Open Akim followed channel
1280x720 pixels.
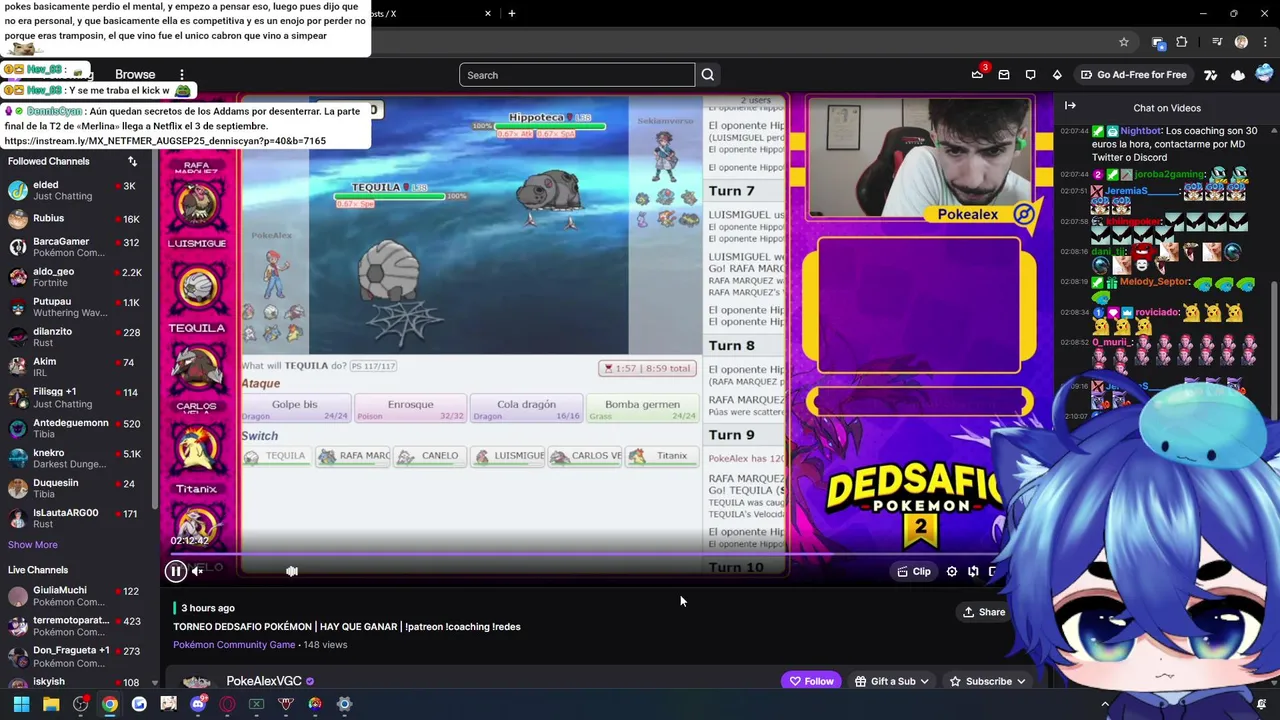click(x=77, y=367)
